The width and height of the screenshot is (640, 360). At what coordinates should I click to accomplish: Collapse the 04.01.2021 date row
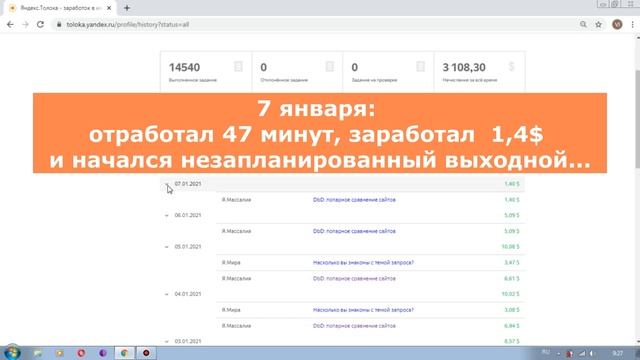[x=167, y=294]
